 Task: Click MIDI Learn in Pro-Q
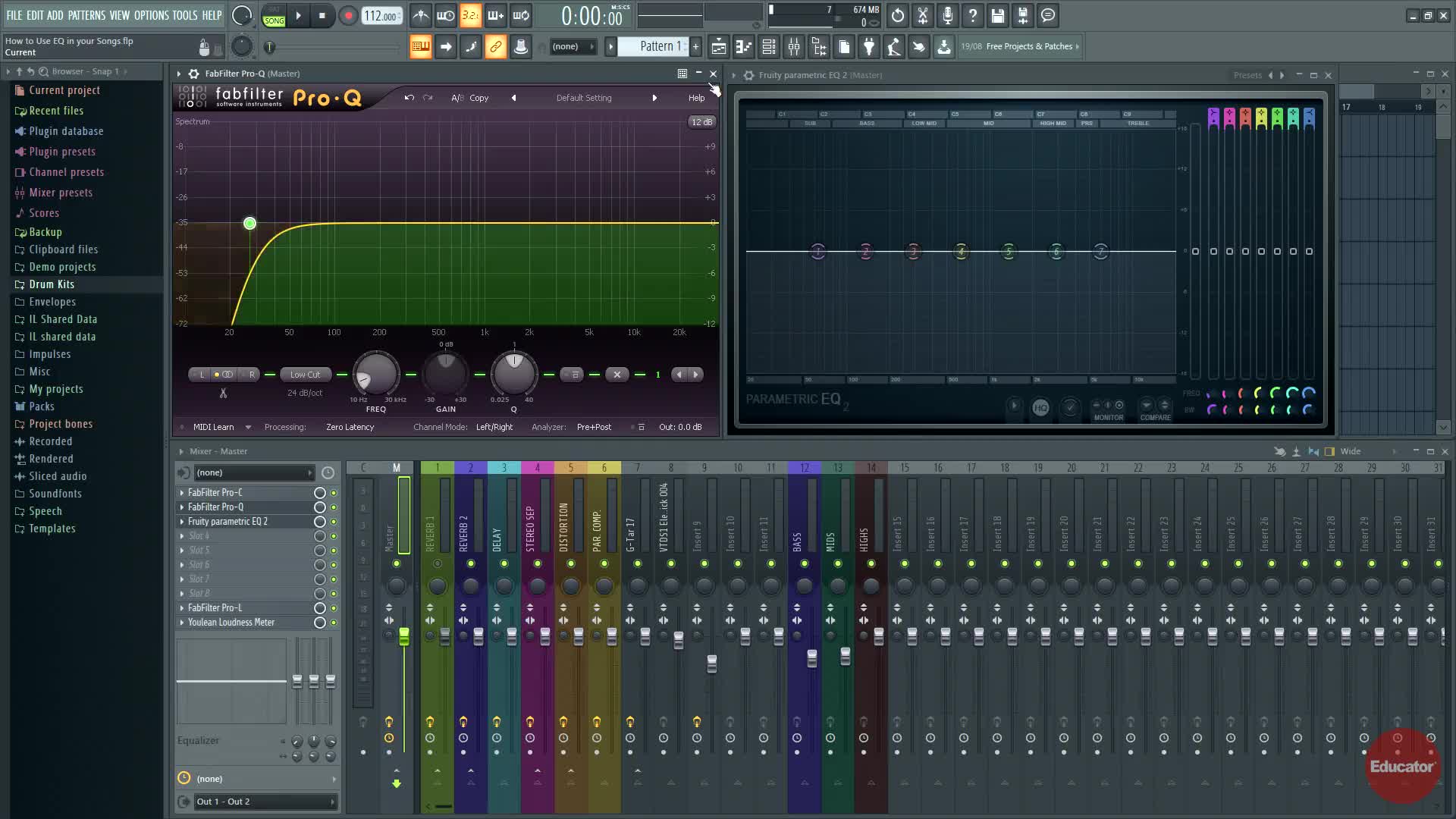coord(213,427)
